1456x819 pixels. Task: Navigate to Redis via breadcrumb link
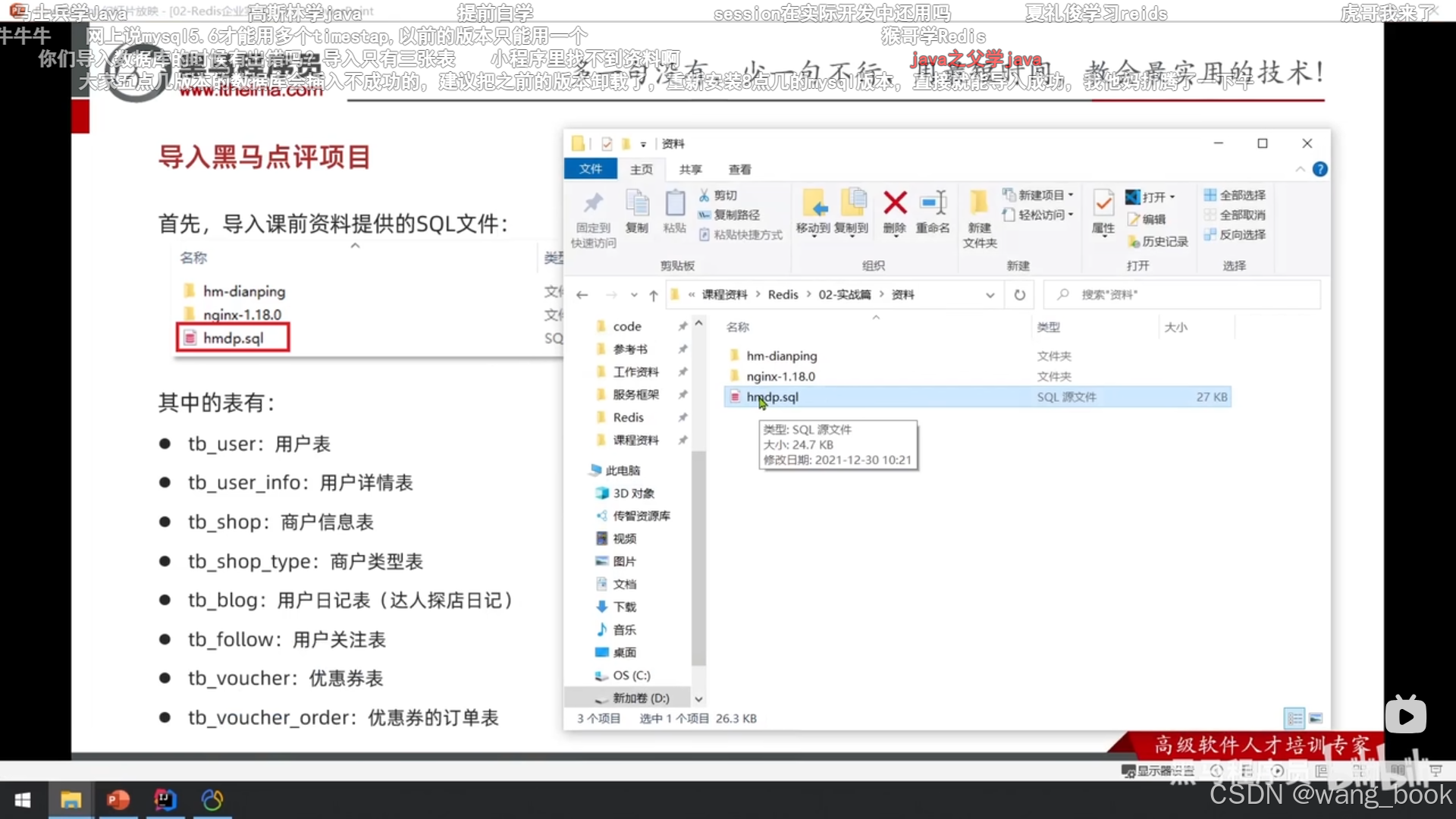click(785, 294)
